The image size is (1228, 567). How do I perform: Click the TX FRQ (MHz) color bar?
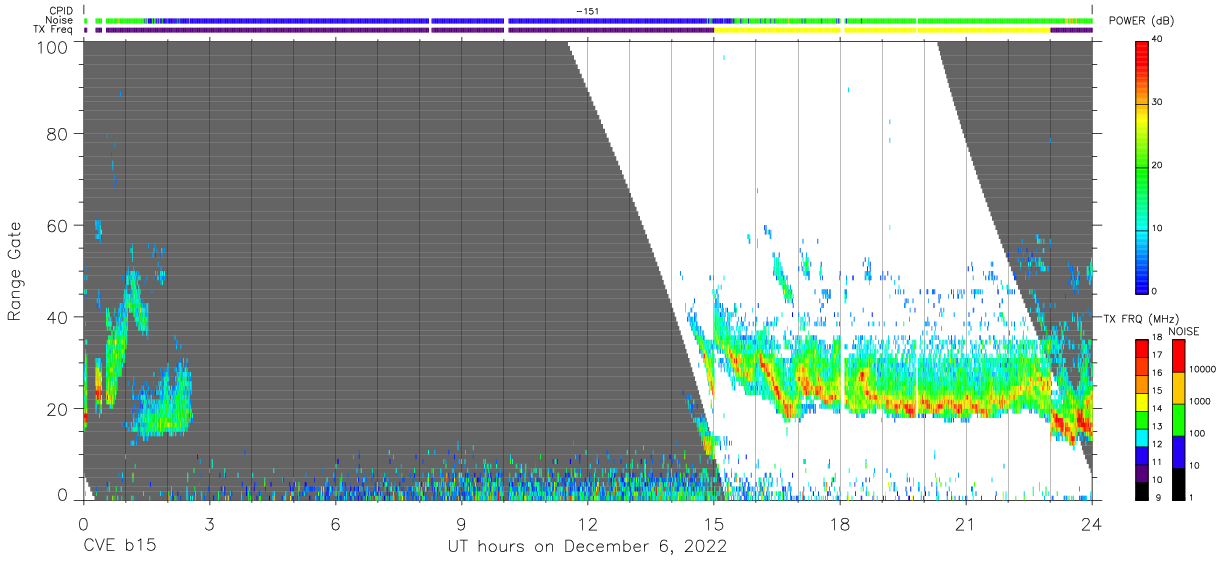(1141, 419)
